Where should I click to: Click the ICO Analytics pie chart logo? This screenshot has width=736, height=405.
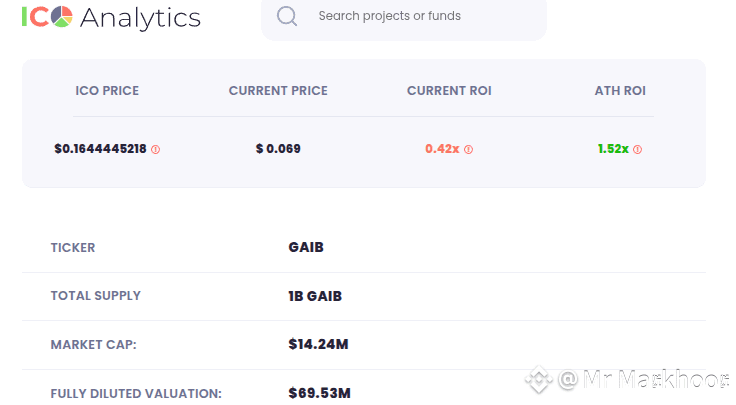(61, 17)
